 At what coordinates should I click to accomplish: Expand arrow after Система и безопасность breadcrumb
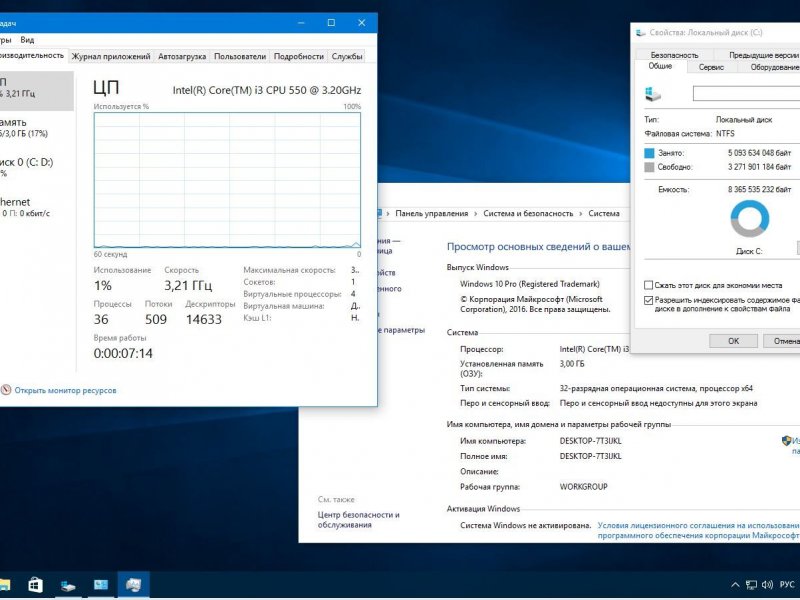581,213
